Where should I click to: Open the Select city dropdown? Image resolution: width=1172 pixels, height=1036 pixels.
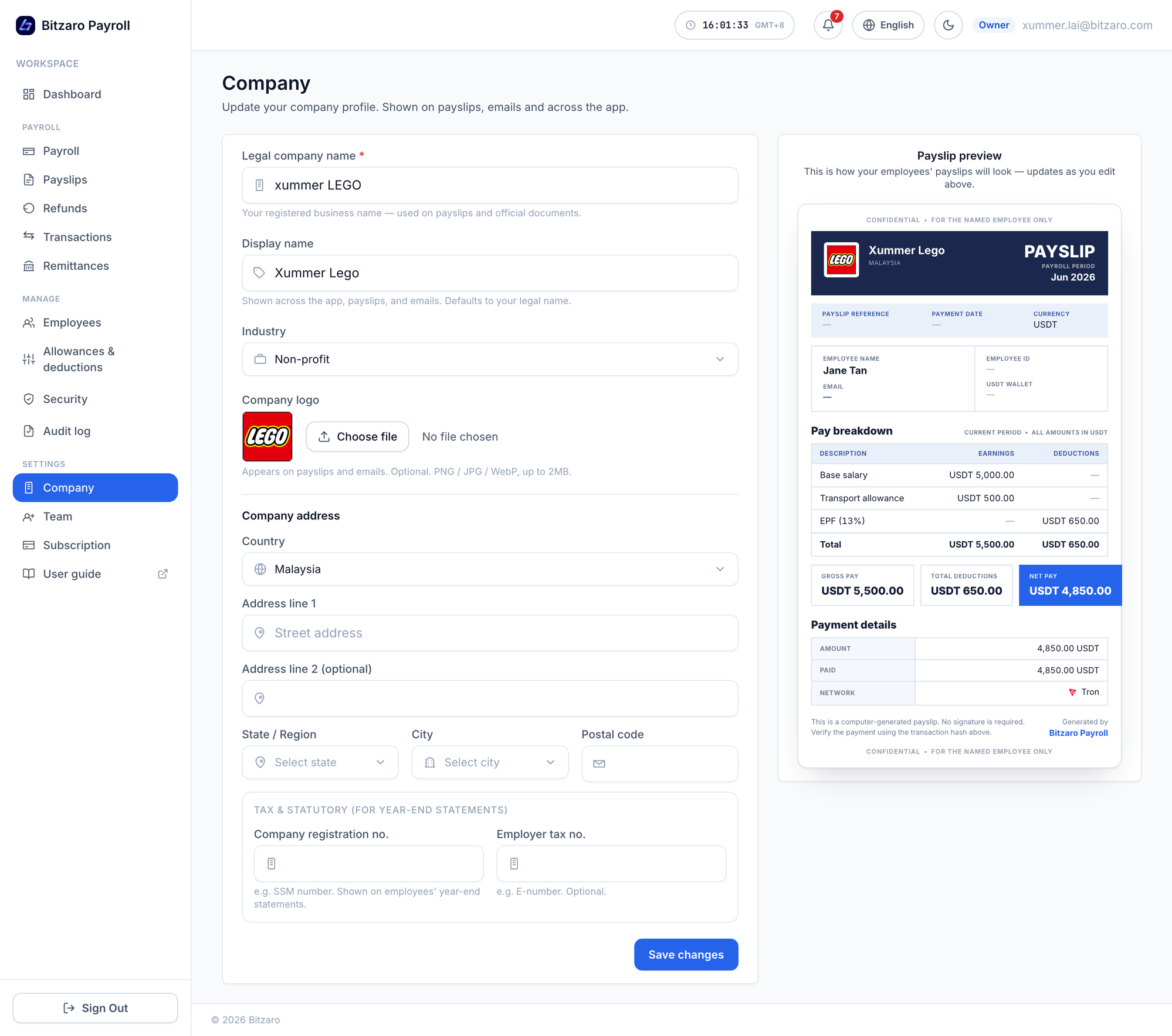(x=490, y=763)
